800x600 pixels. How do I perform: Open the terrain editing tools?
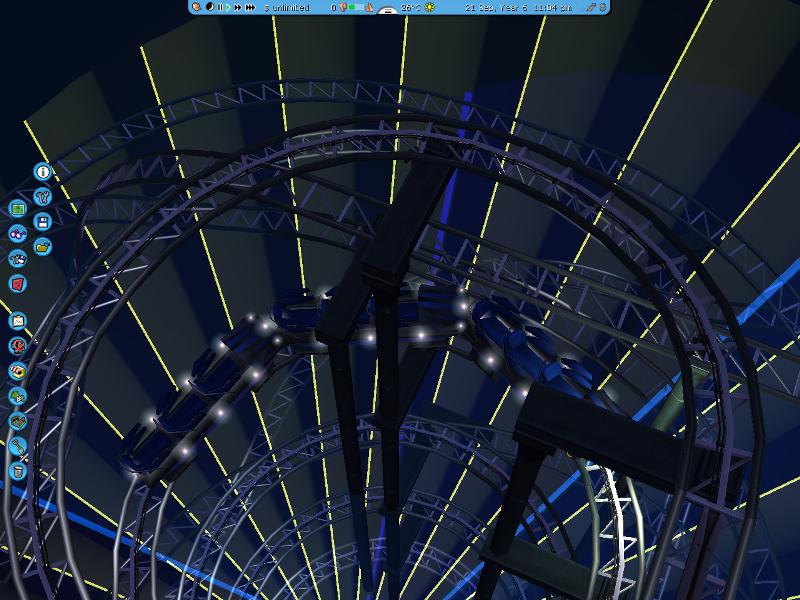pos(18,421)
